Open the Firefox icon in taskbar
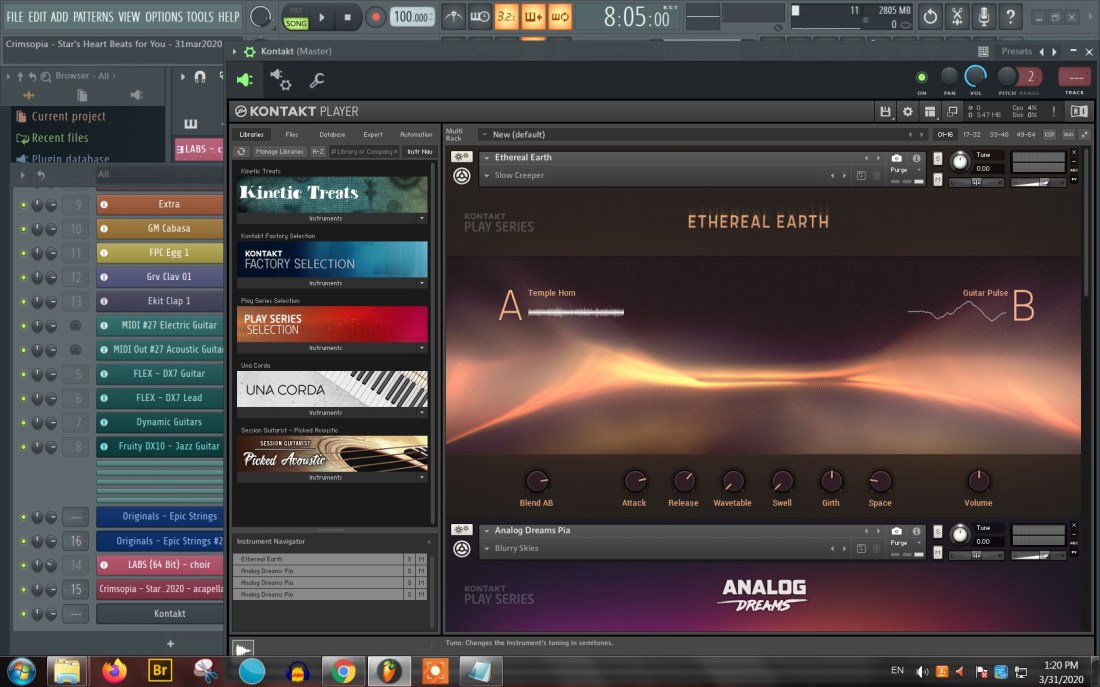Image resolution: width=1100 pixels, height=687 pixels. 115,670
